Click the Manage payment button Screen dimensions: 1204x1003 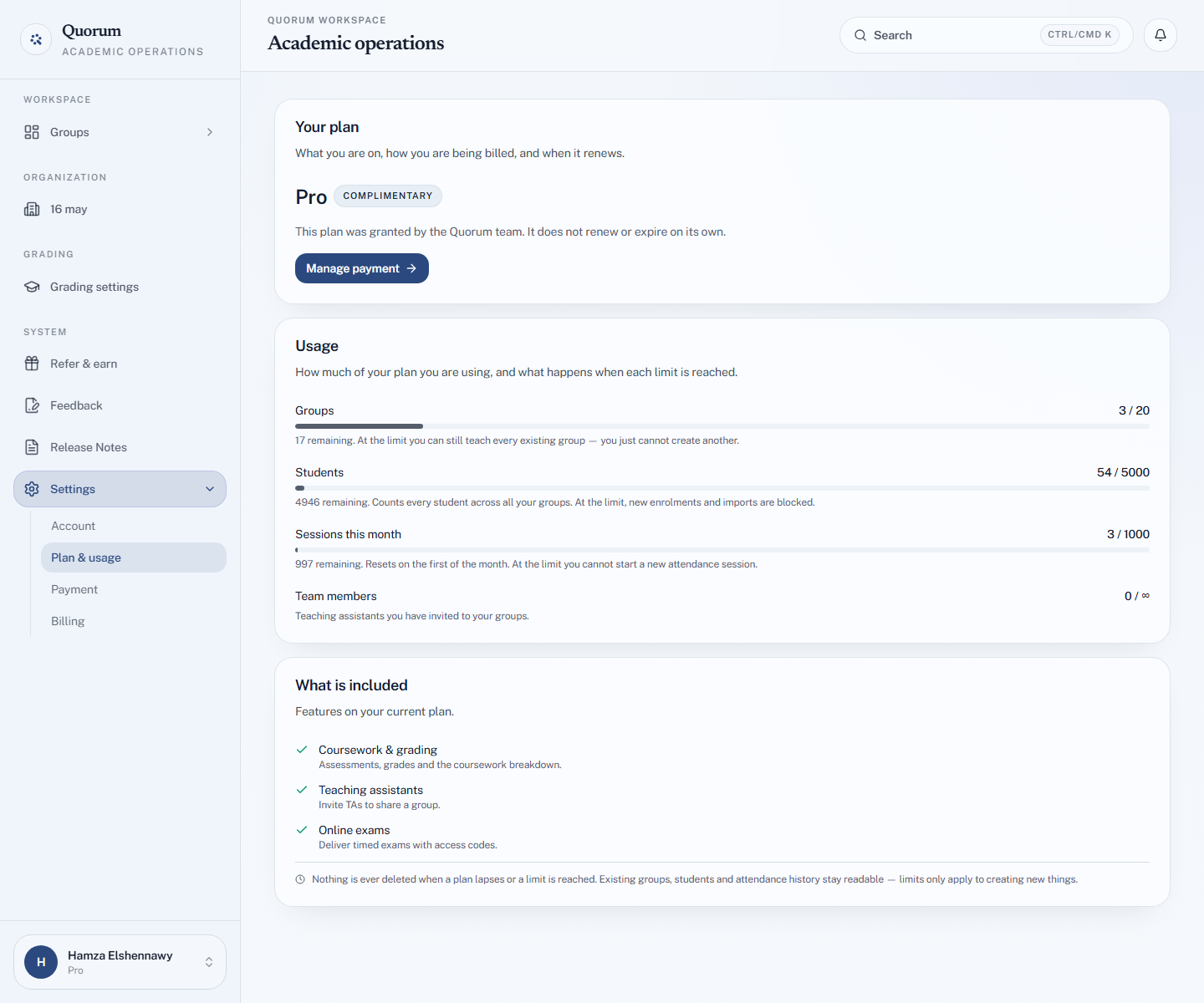pos(362,268)
